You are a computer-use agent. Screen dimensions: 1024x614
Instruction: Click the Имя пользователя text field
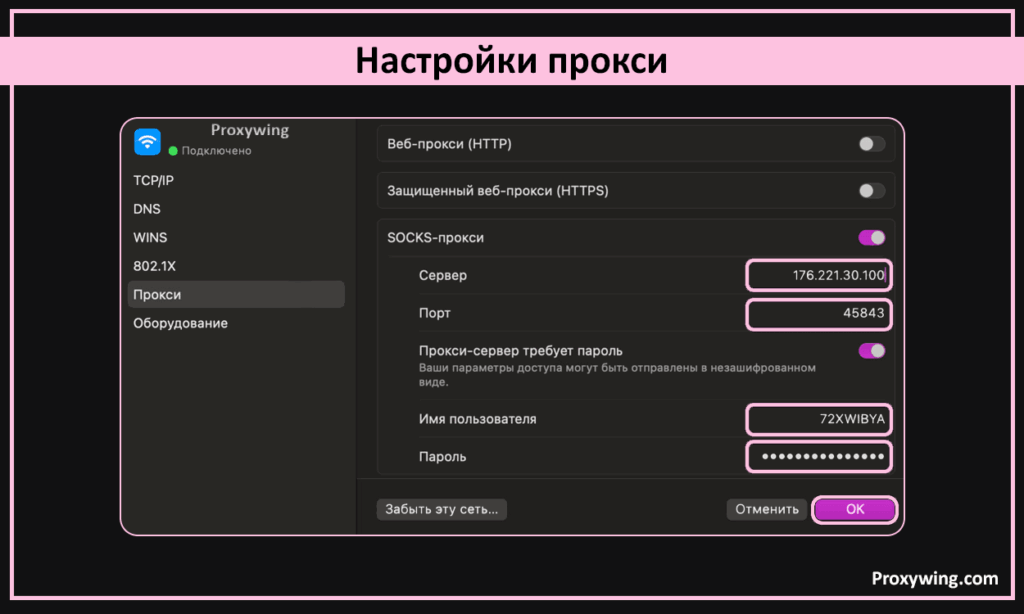coord(818,419)
